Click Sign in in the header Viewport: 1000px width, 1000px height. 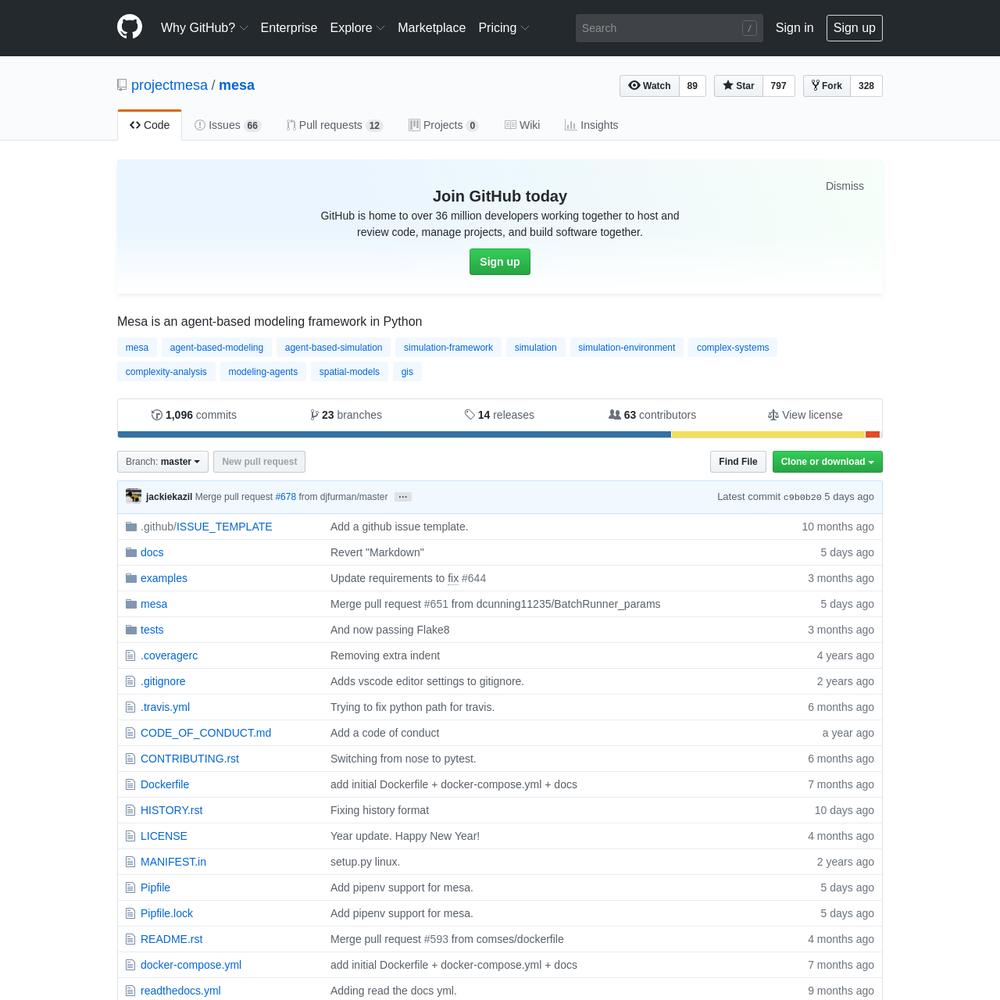click(x=795, y=28)
